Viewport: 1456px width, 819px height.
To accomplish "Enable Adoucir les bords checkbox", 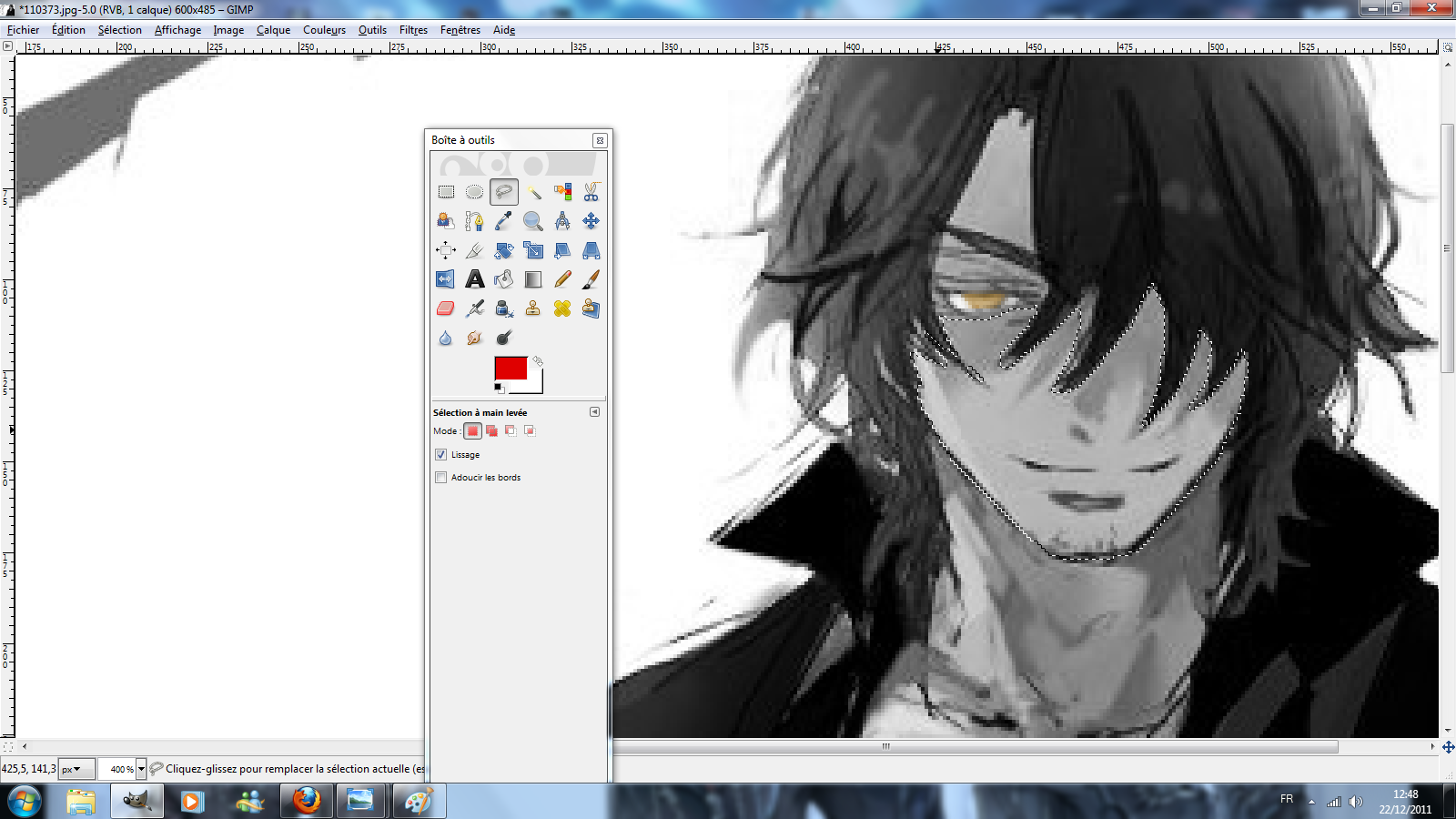I will coord(441,477).
